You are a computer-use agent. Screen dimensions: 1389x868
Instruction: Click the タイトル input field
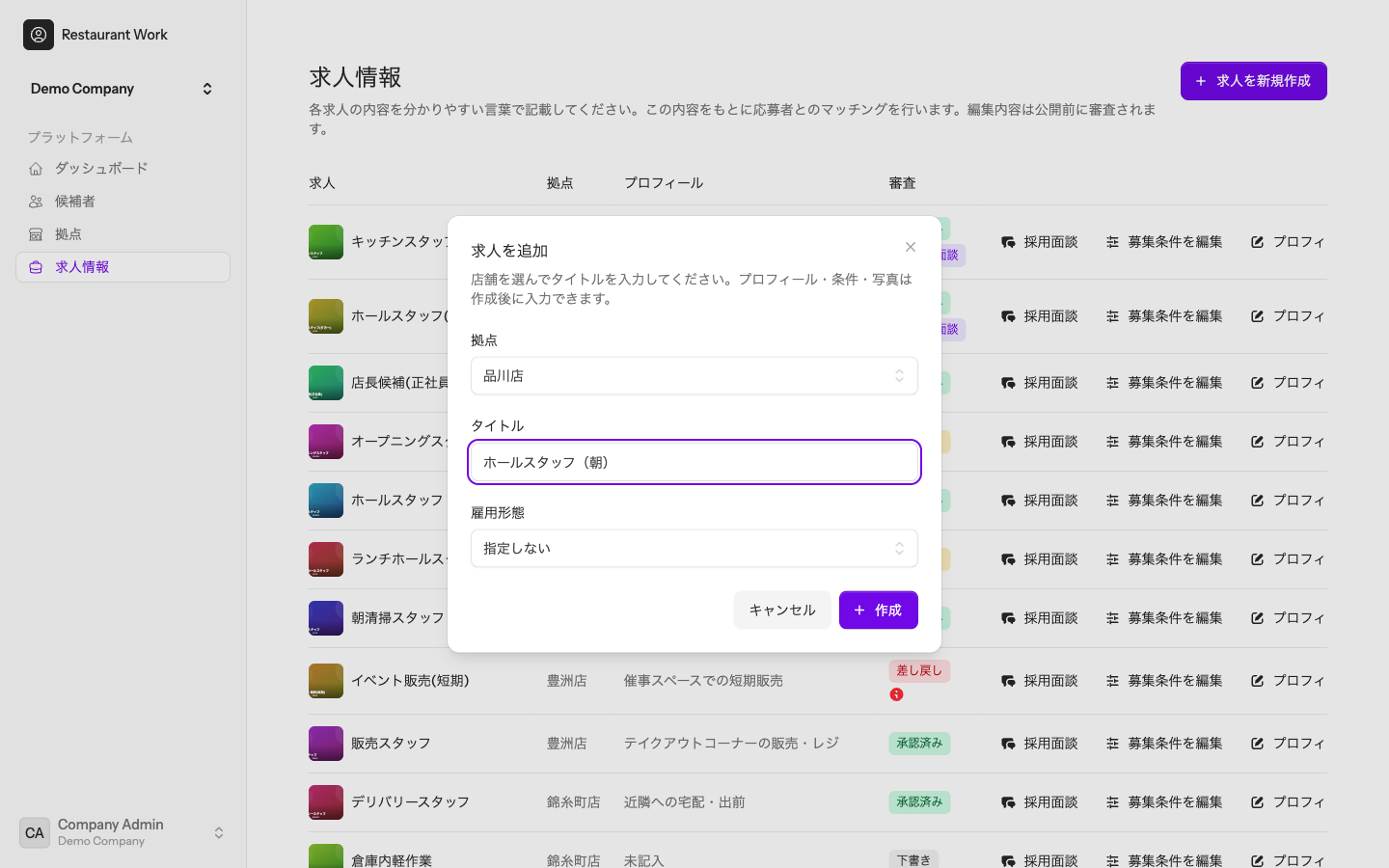(x=694, y=462)
